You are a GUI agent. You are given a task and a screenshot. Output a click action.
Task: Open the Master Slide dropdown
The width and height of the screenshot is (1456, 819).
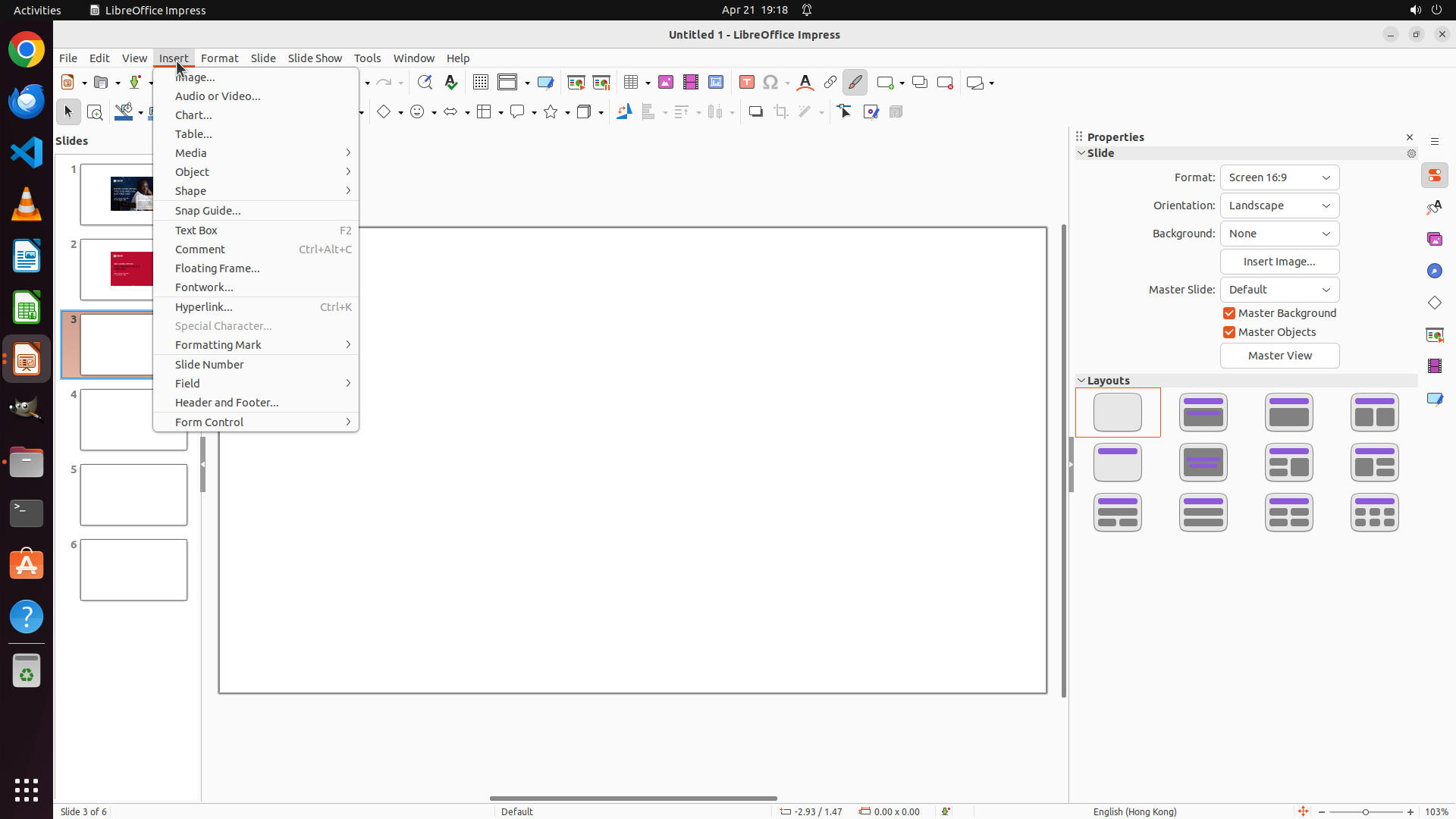click(x=1279, y=290)
